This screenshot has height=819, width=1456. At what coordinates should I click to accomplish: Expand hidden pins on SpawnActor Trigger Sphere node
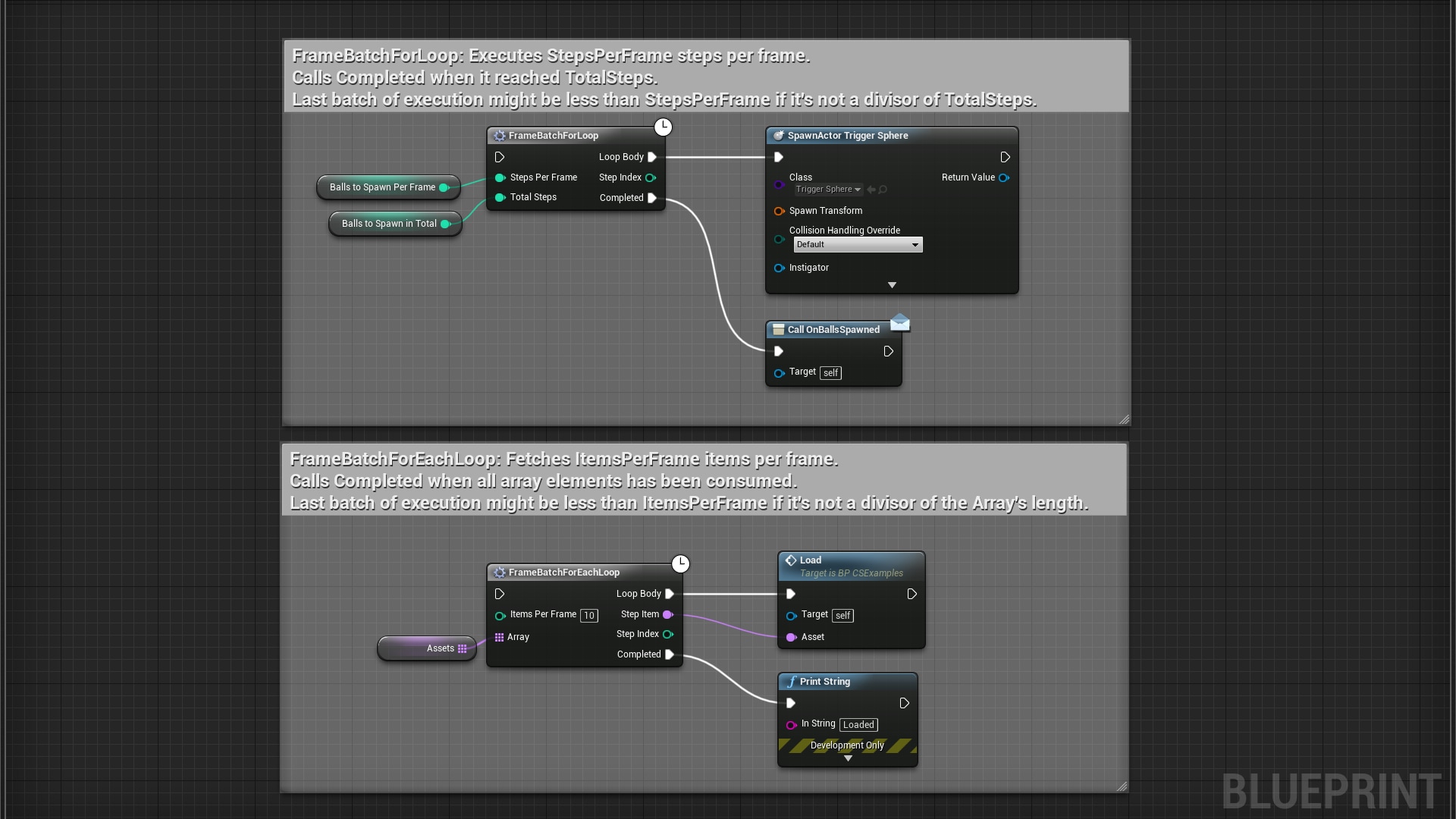coord(892,284)
